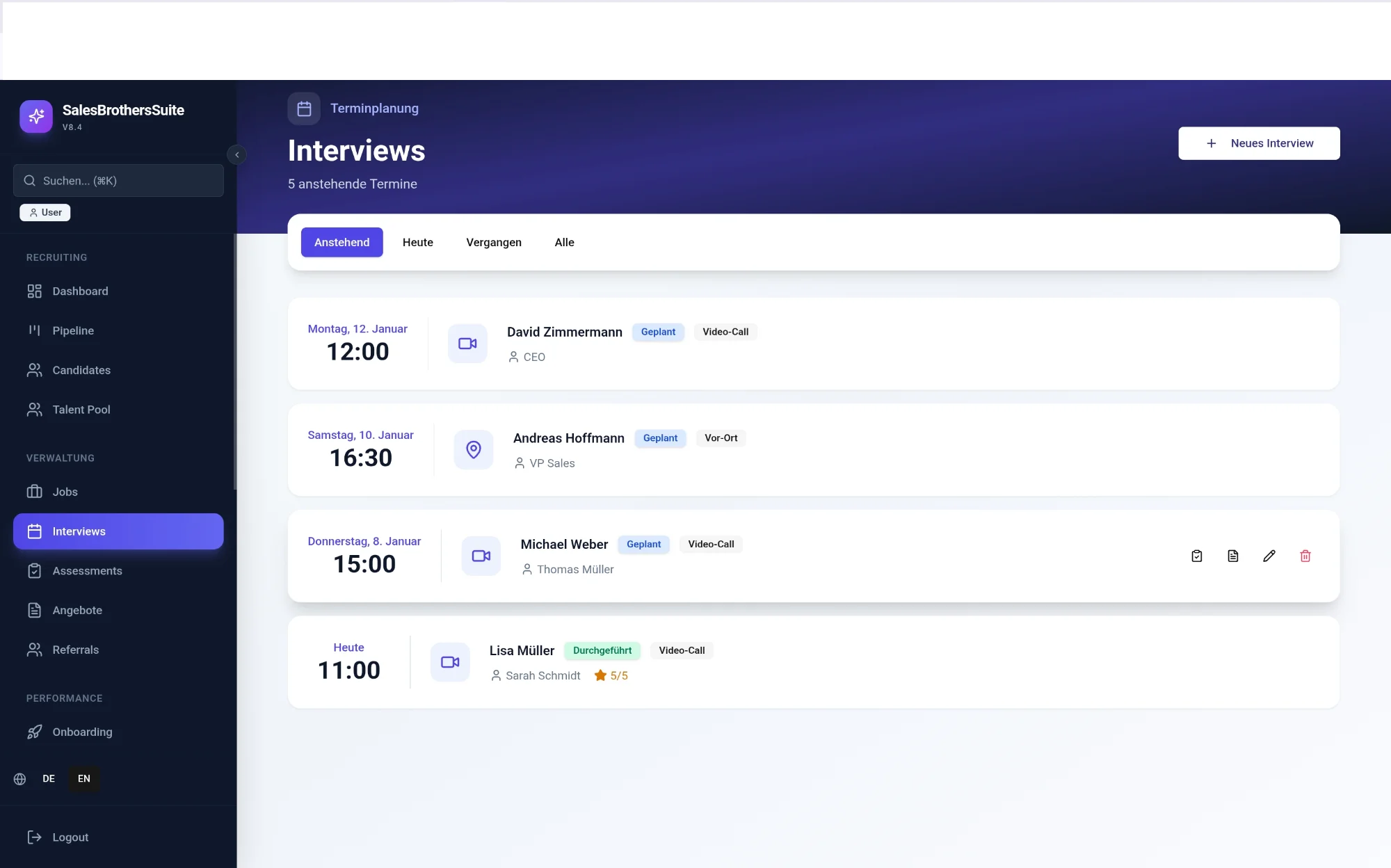This screenshot has height=868, width=1391.
Task: Click the location pin icon beside Andreas Hoffmann
Action: click(474, 450)
